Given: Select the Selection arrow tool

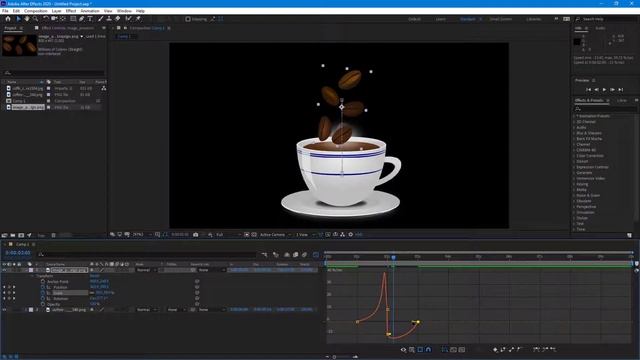Looking at the screenshot, I should 18,19.
